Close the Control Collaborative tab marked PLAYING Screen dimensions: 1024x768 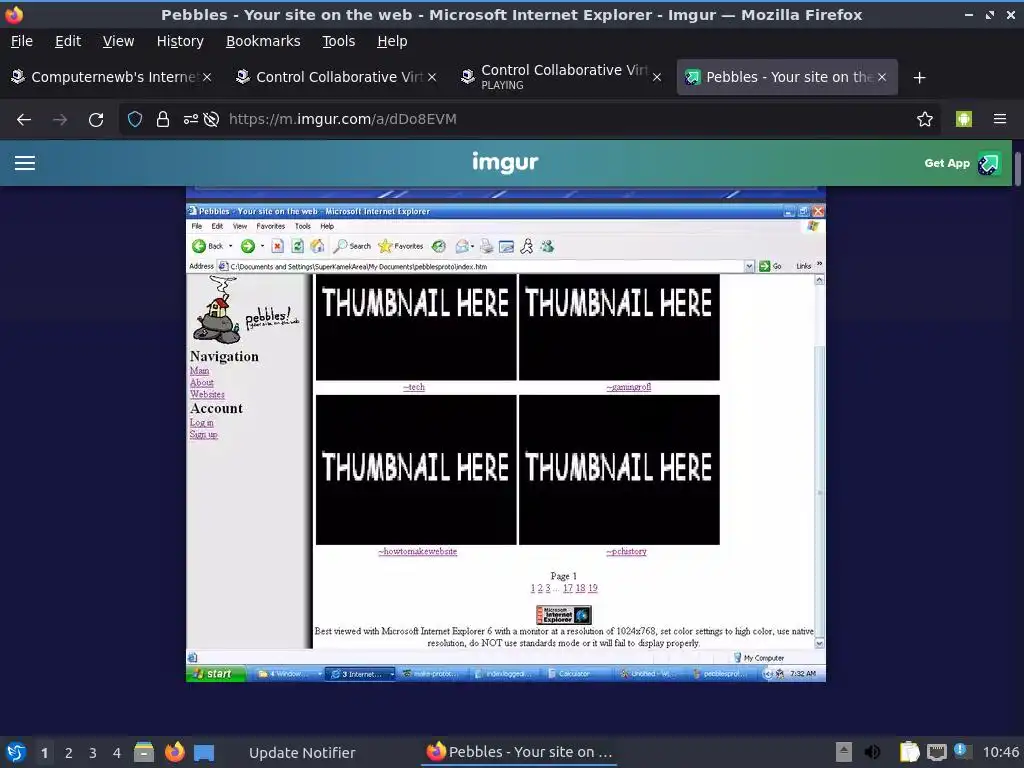pyautogui.click(x=657, y=77)
